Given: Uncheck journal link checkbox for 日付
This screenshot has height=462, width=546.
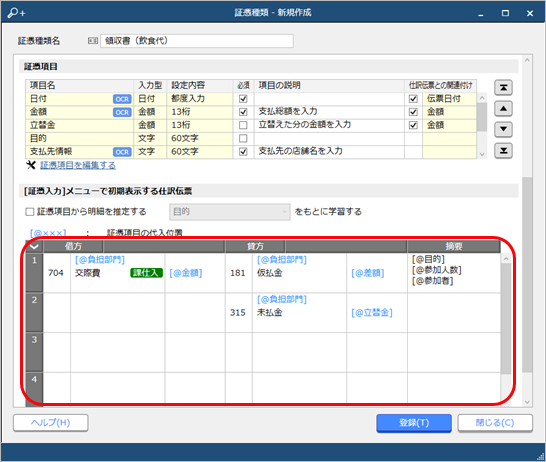Looking at the screenshot, I should tap(413, 99).
